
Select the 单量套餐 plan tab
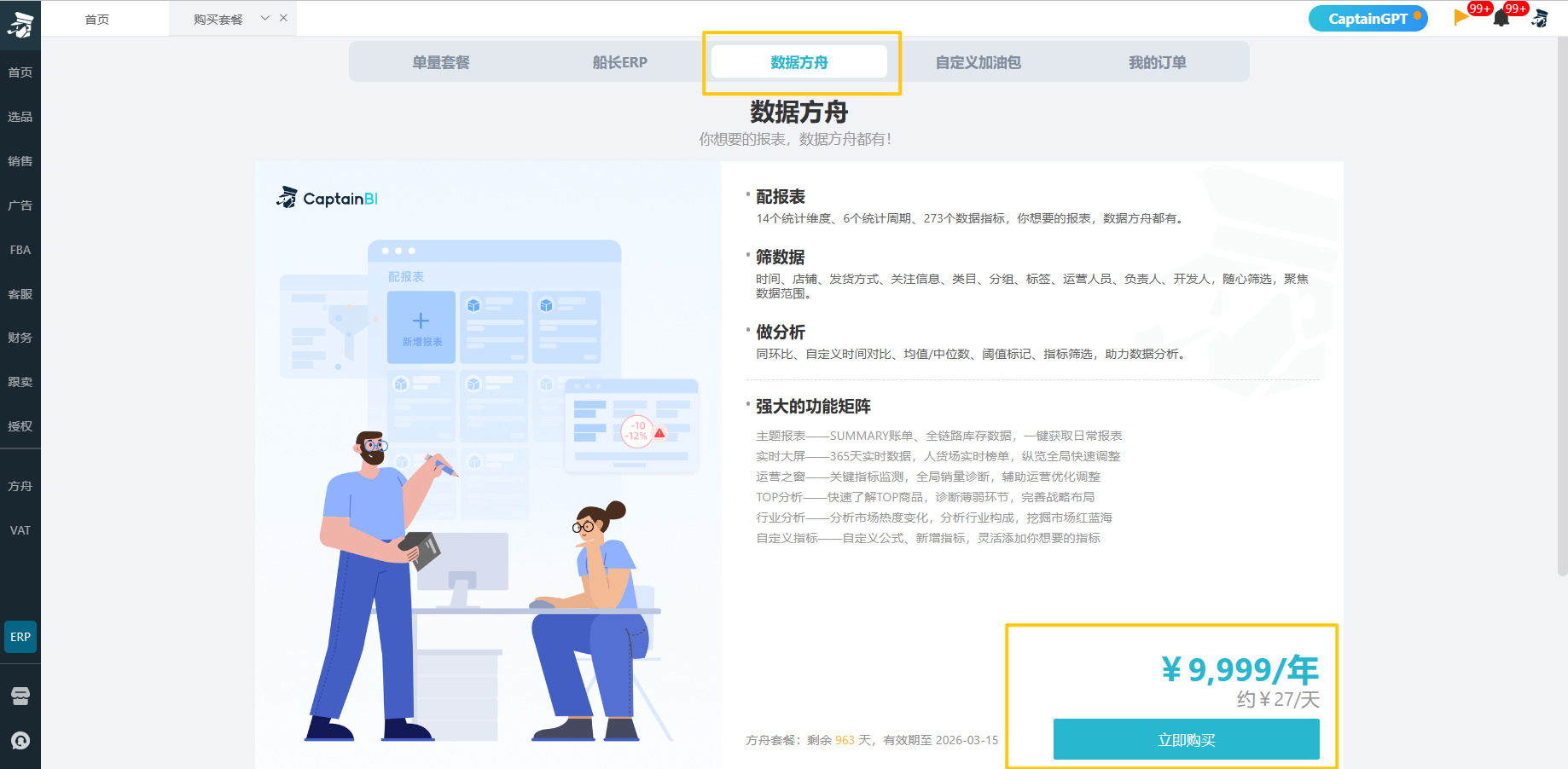pos(441,62)
